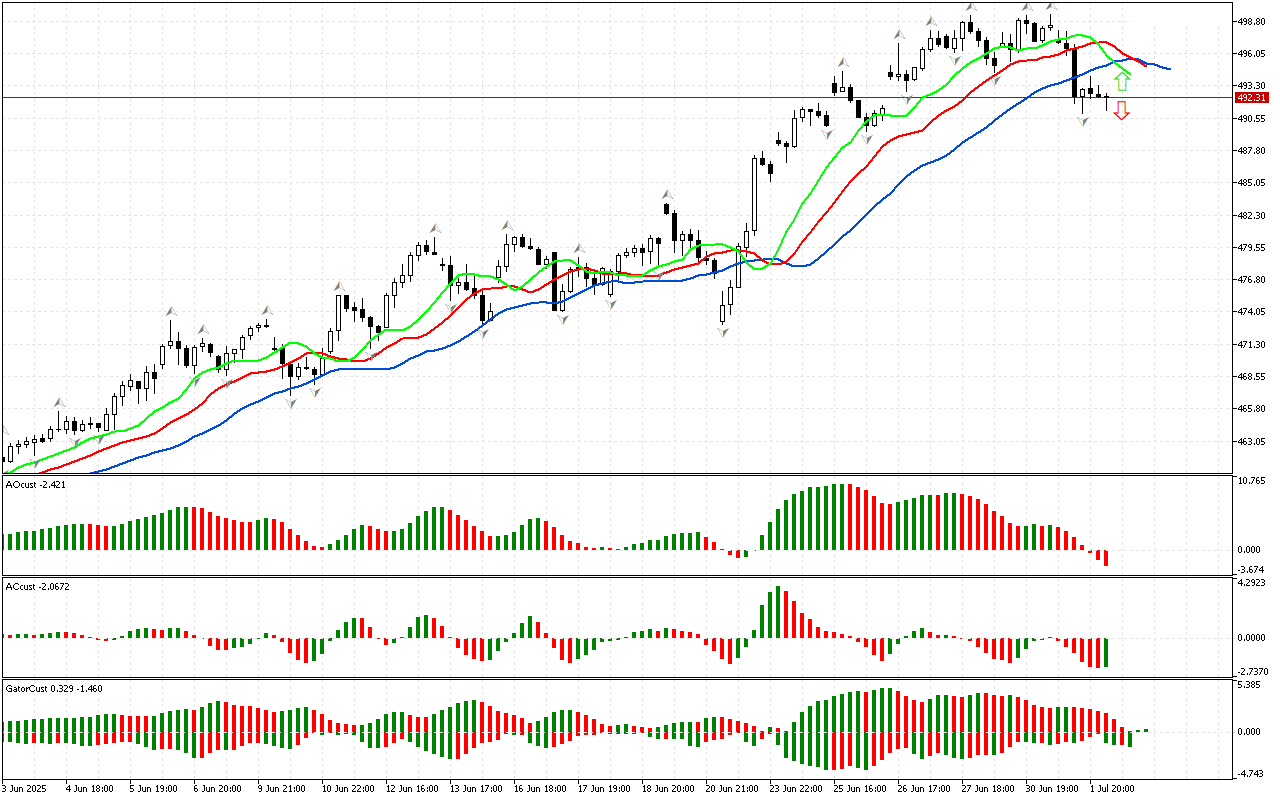Screen dimensions: 1280x800
Task: Click the 498.80 price scale value
Action: pos(1252,20)
